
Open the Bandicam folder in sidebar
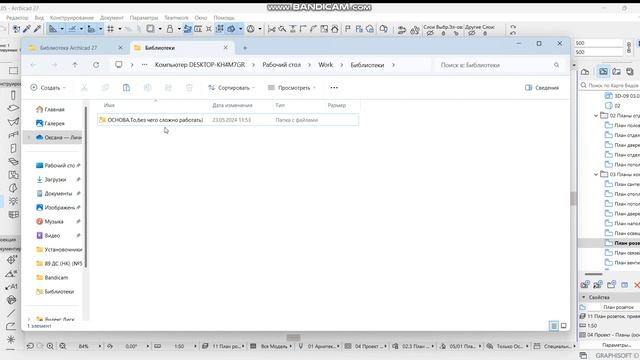[x=52, y=278]
